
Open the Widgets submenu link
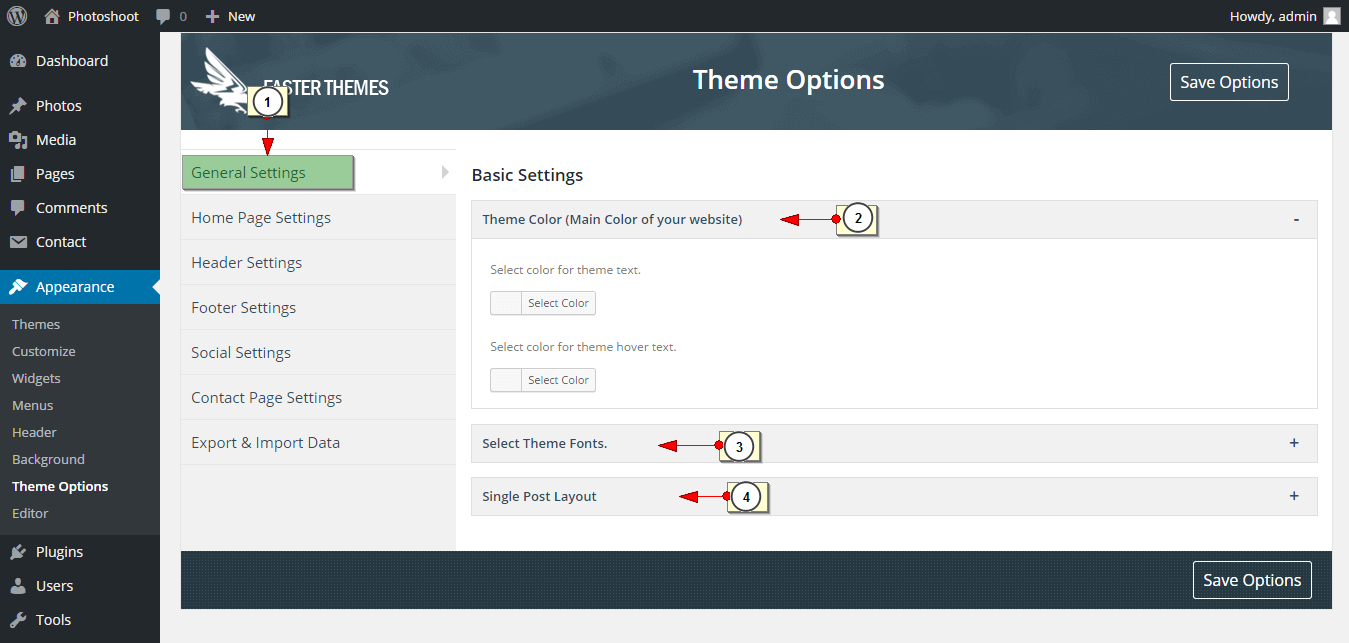[36, 378]
